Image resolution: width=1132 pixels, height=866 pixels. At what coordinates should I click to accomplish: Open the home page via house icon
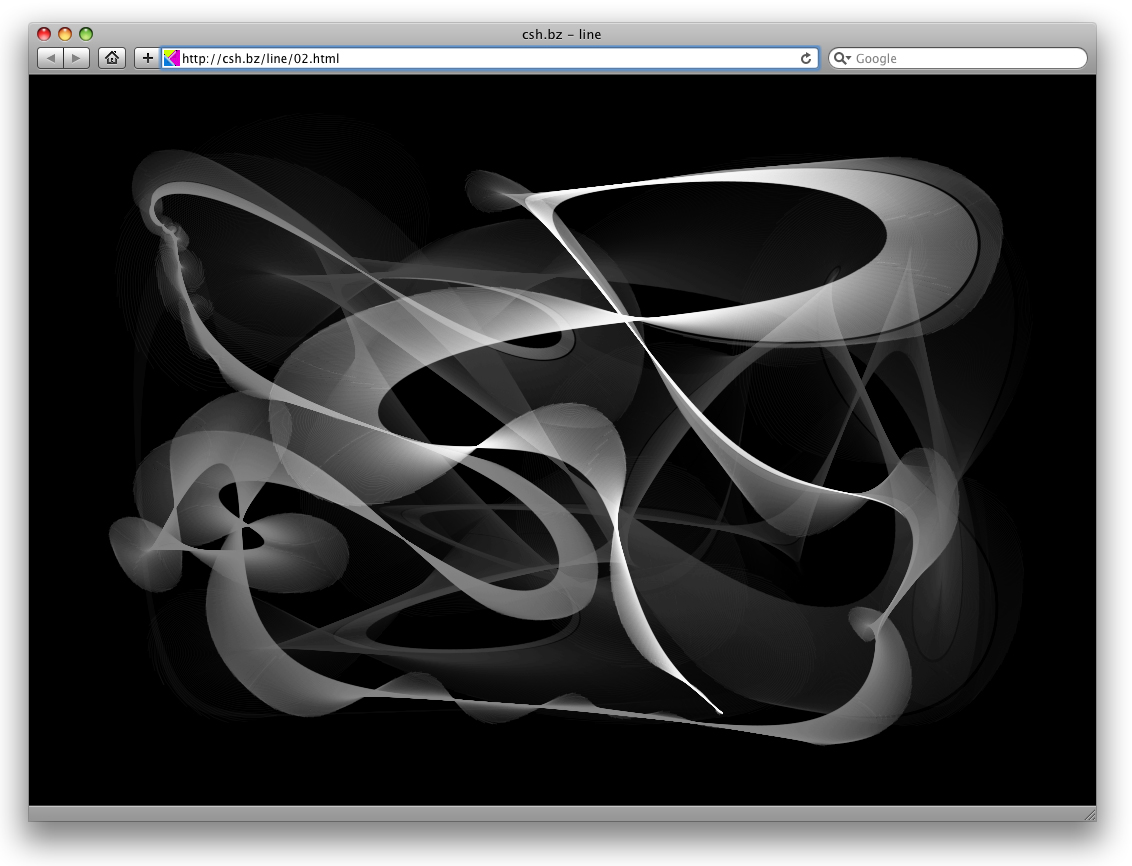[x=112, y=58]
